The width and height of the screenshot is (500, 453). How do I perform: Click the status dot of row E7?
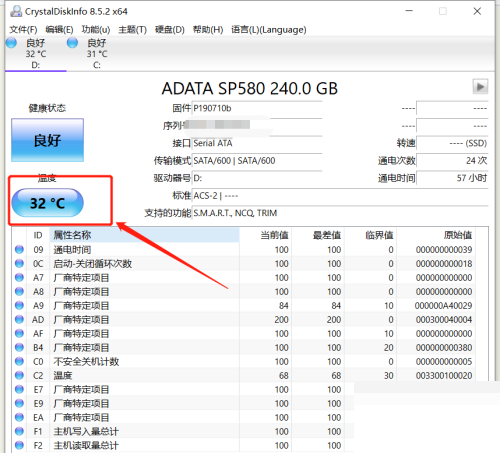[19, 389]
